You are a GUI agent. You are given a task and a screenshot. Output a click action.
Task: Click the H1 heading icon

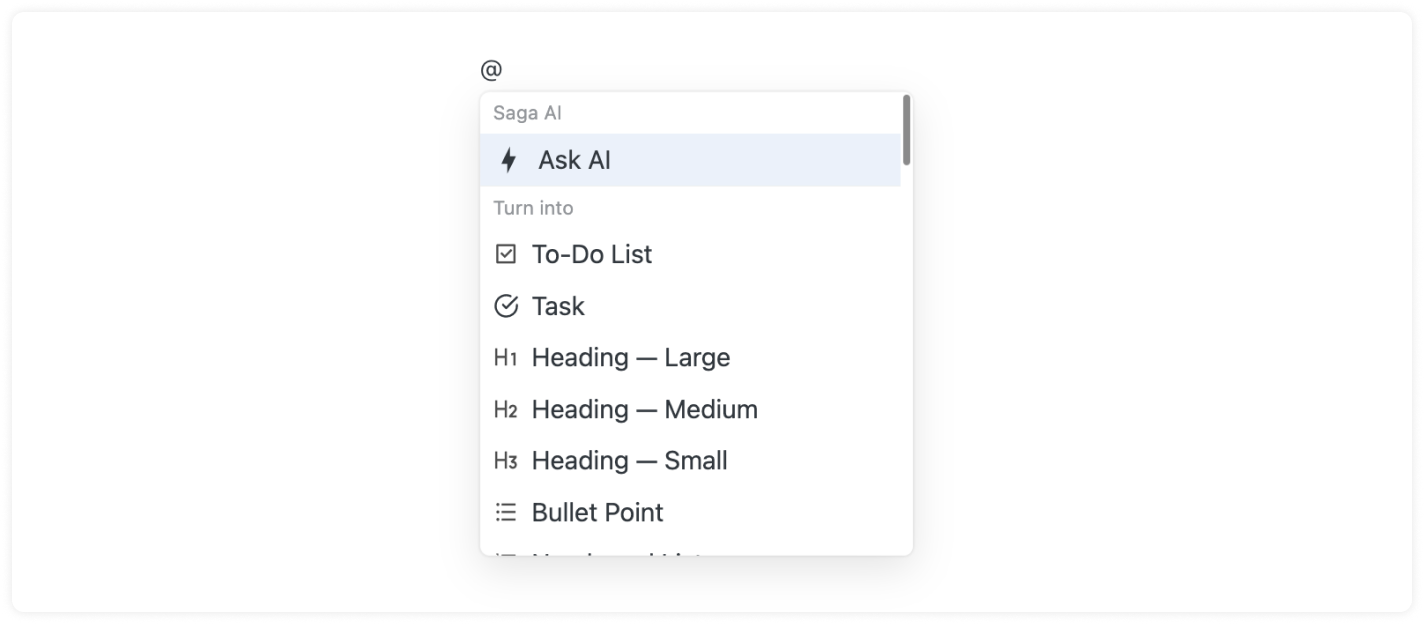[506, 358]
